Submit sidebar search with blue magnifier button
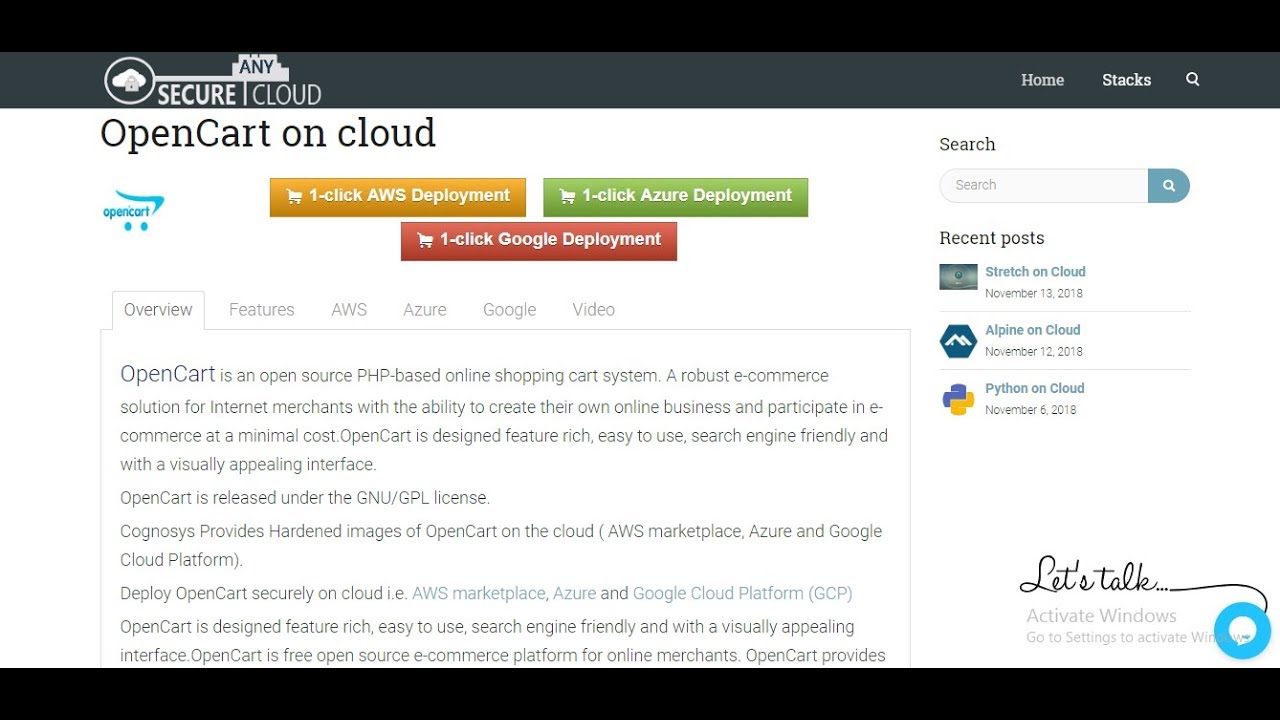 [x=1169, y=185]
